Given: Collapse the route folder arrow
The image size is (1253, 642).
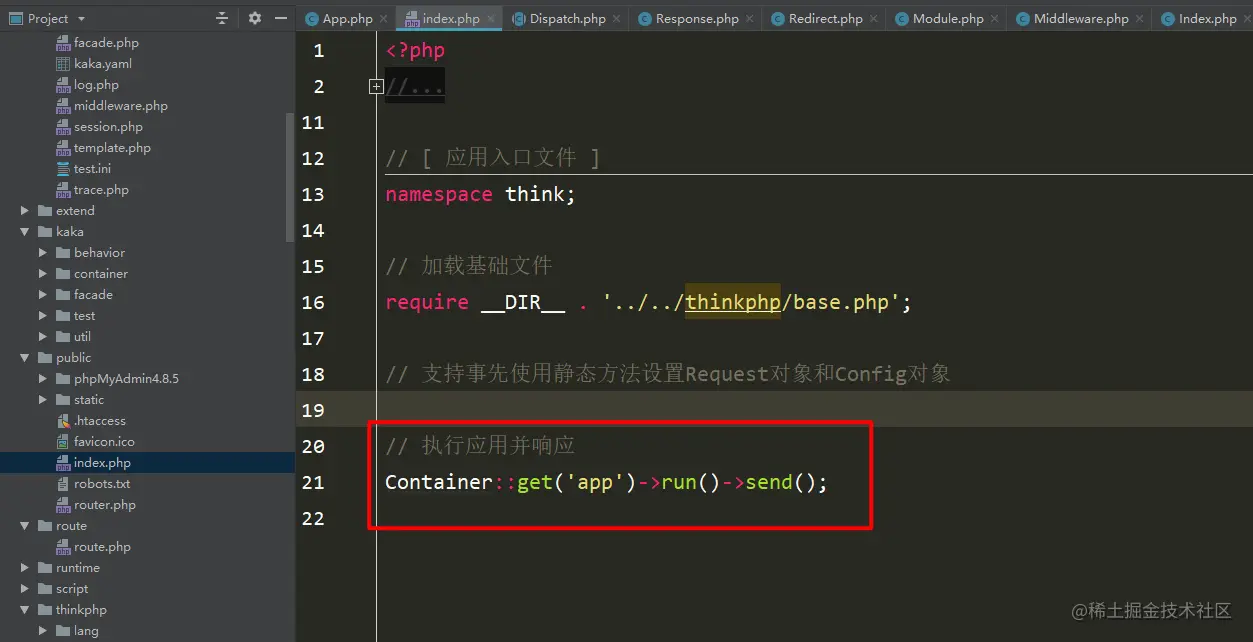Looking at the screenshot, I should pyautogui.click(x=25, y=526).
